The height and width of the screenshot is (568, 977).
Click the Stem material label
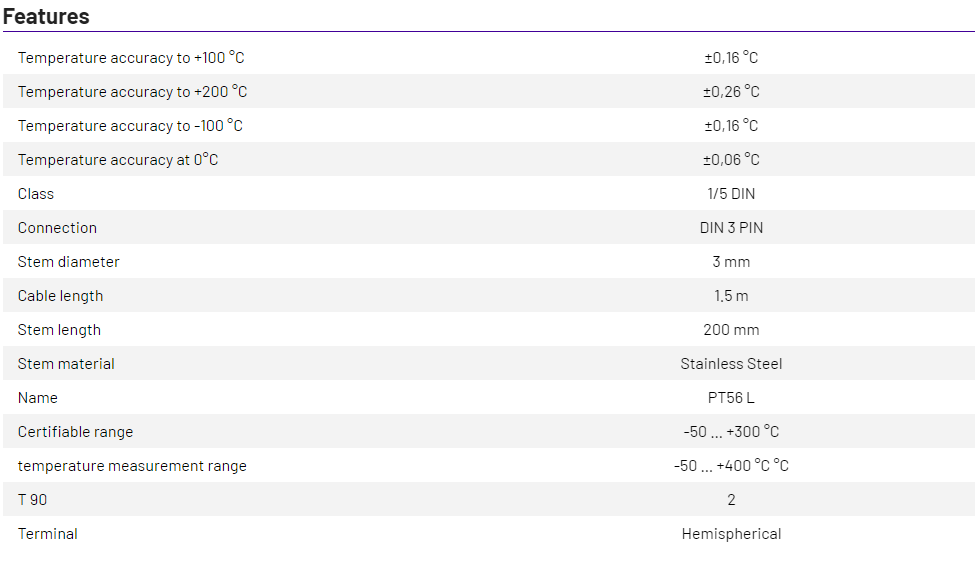pos(66,364)
